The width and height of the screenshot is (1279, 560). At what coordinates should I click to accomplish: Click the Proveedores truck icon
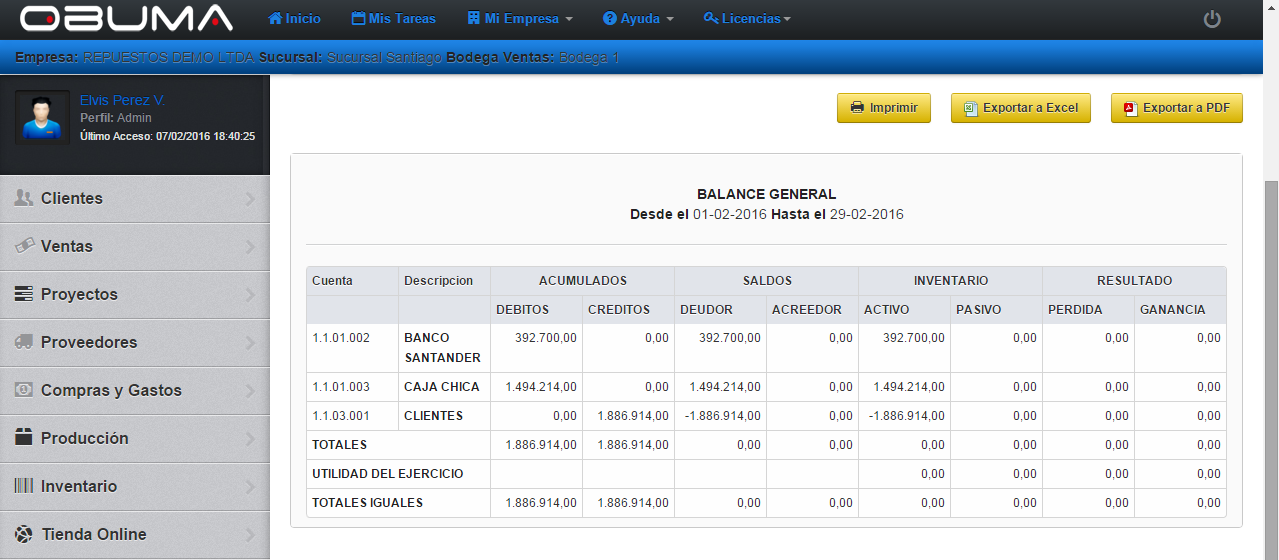[x=24, y=342]
